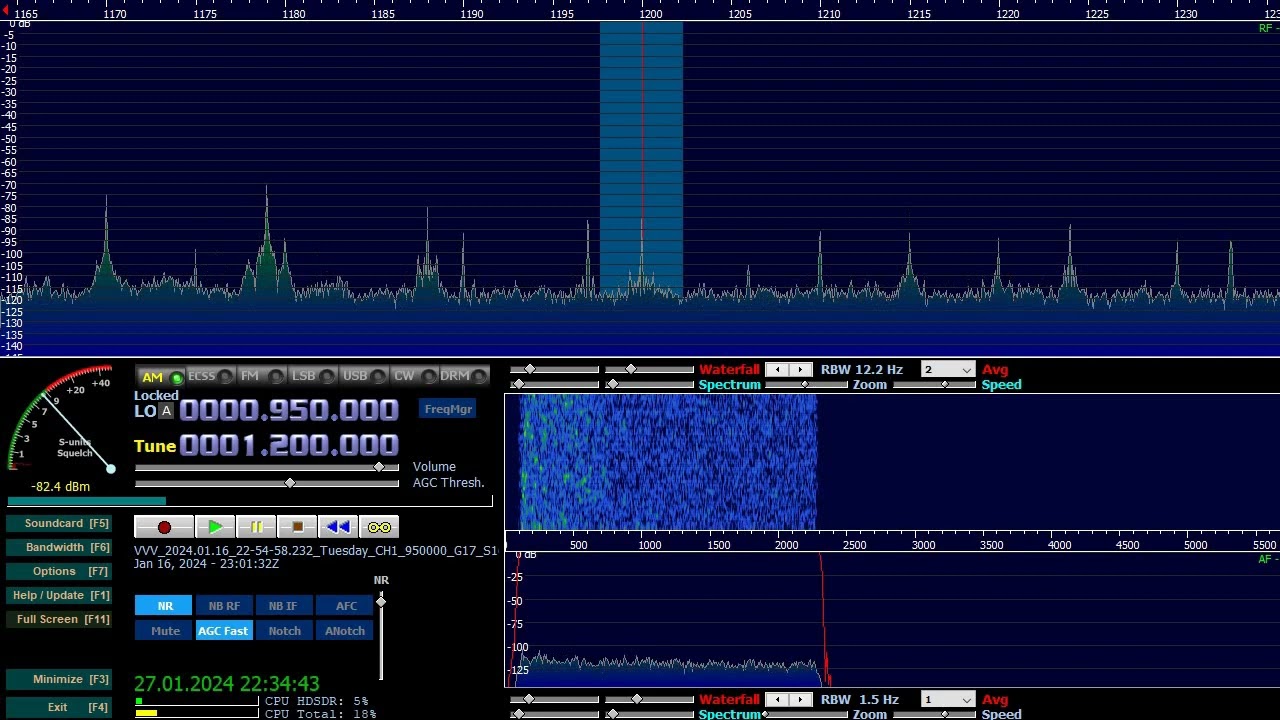Rewind with the blue double-arrow button
1280x720 pixels.
(338, 527)
